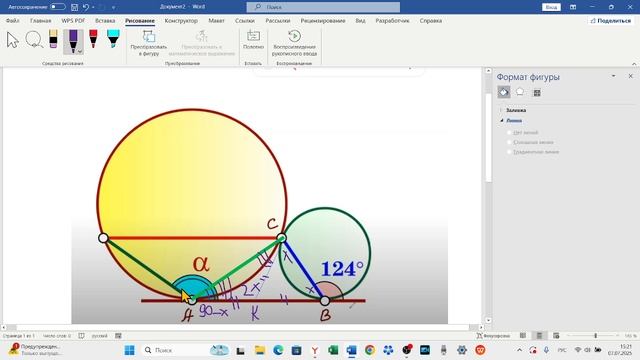Click the русский language indicator

pos(100,336)
